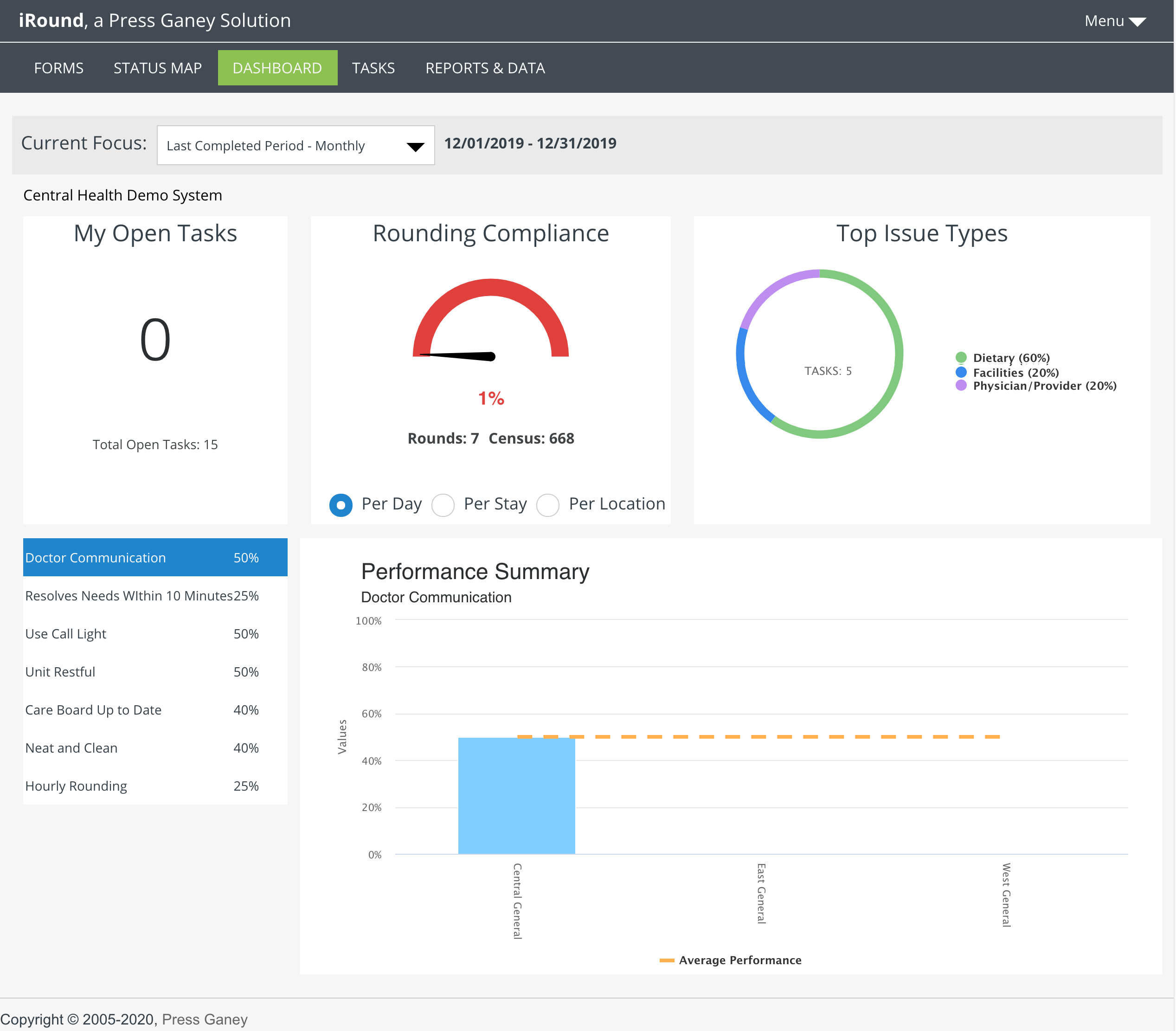This screenshot has height=1031, width=1176.
Task: Select the Doctor Communication row
Action: 155,558
